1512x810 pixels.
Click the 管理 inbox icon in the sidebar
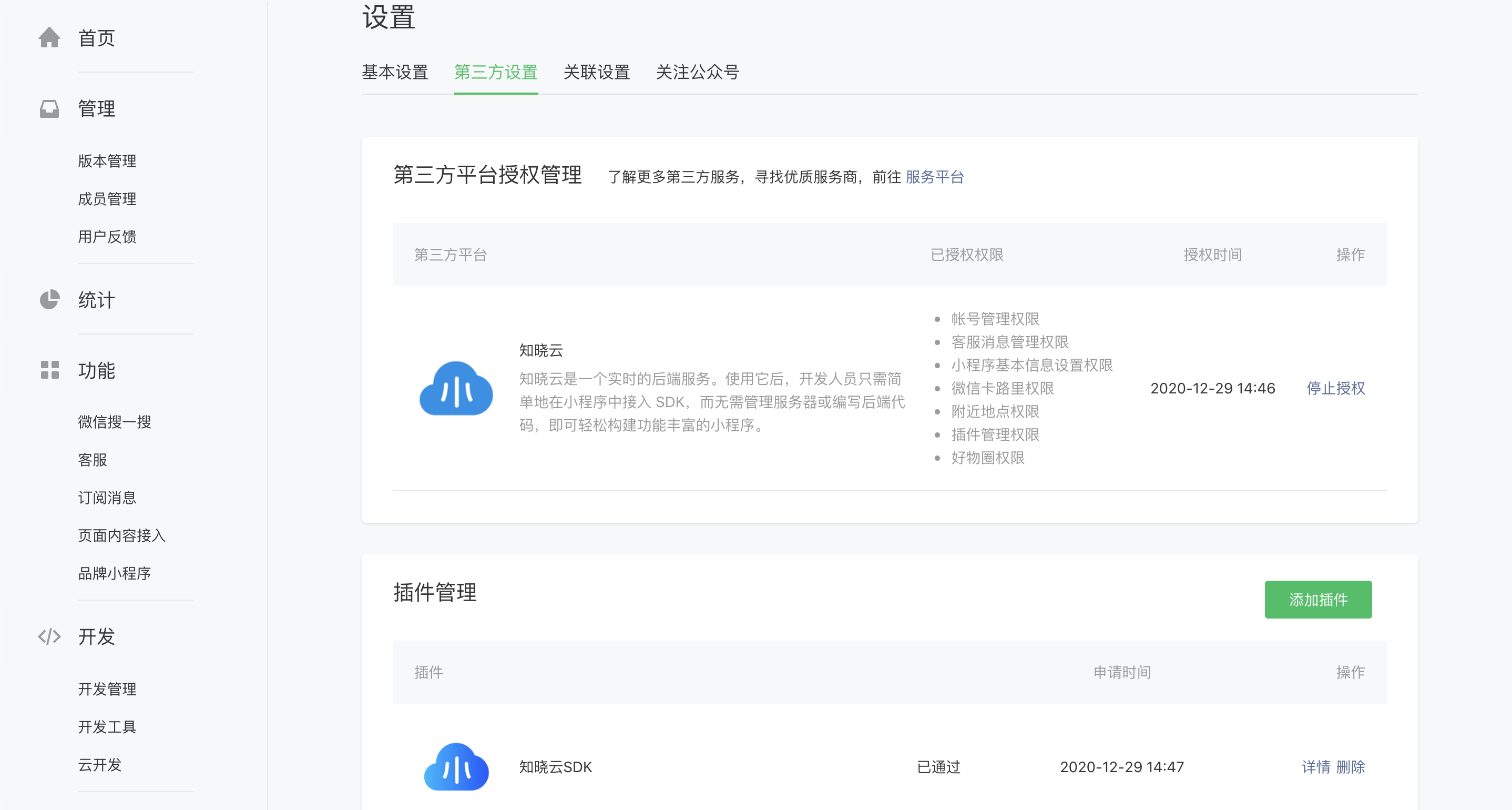[50, 109]
